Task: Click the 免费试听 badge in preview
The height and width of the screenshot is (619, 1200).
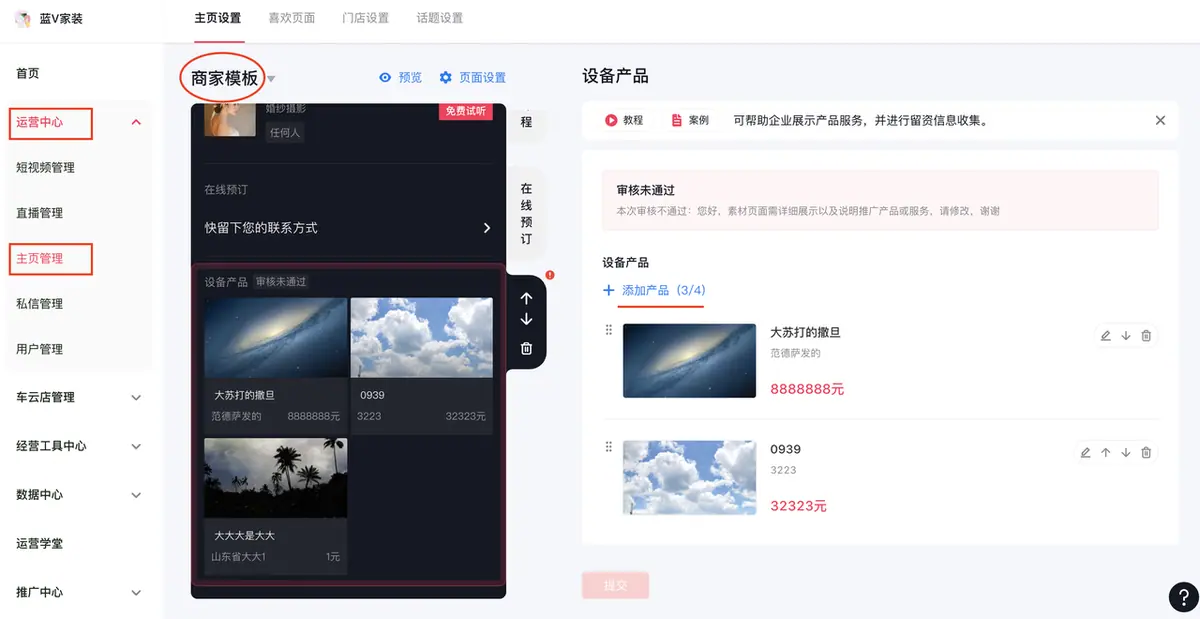Action: [x=466, y=111]
